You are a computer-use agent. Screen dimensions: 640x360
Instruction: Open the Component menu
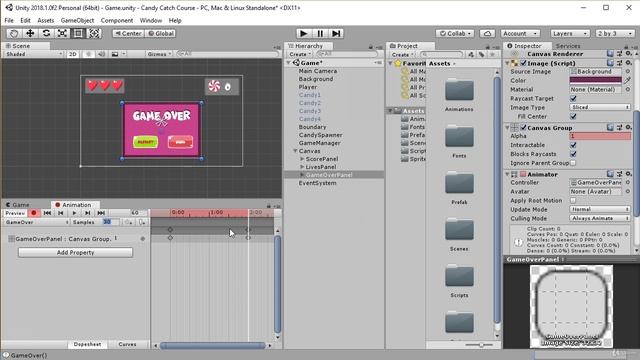(x=117, y=20)
